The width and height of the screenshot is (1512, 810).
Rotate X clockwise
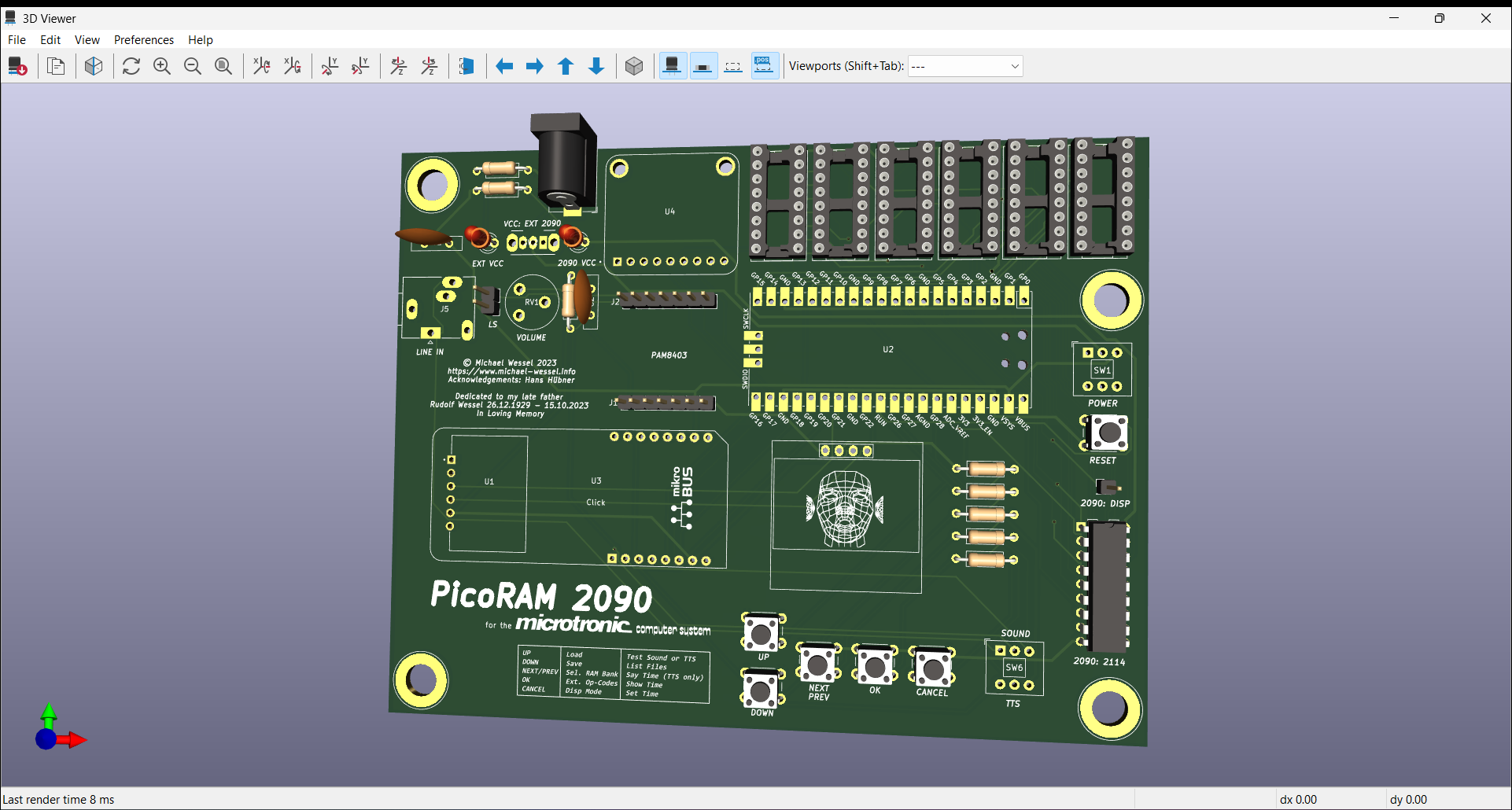pyautogui.click(x=261, y=66)
